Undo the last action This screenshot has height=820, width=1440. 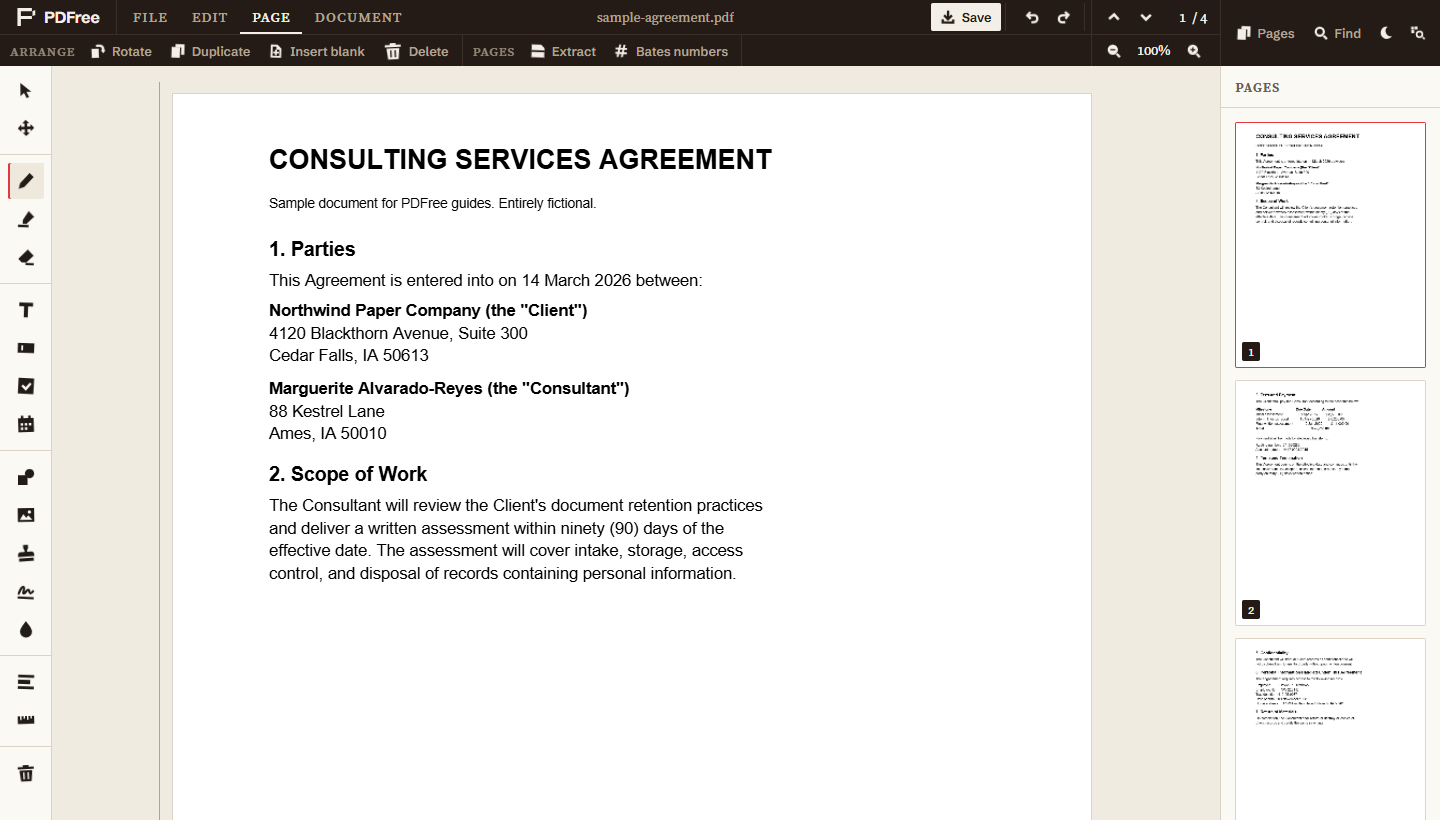click(x=1032, y=18)
